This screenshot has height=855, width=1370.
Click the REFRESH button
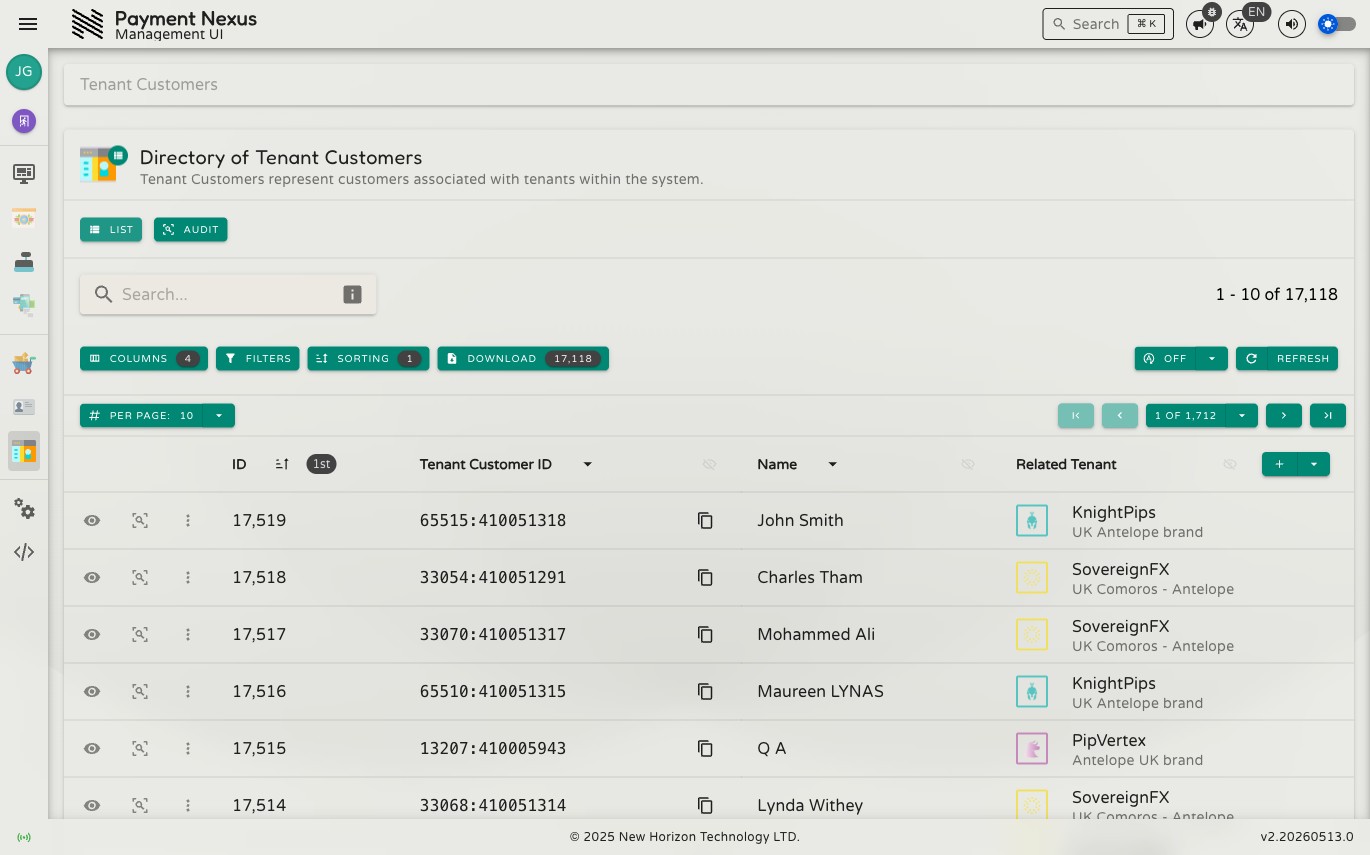point(1287,358)
